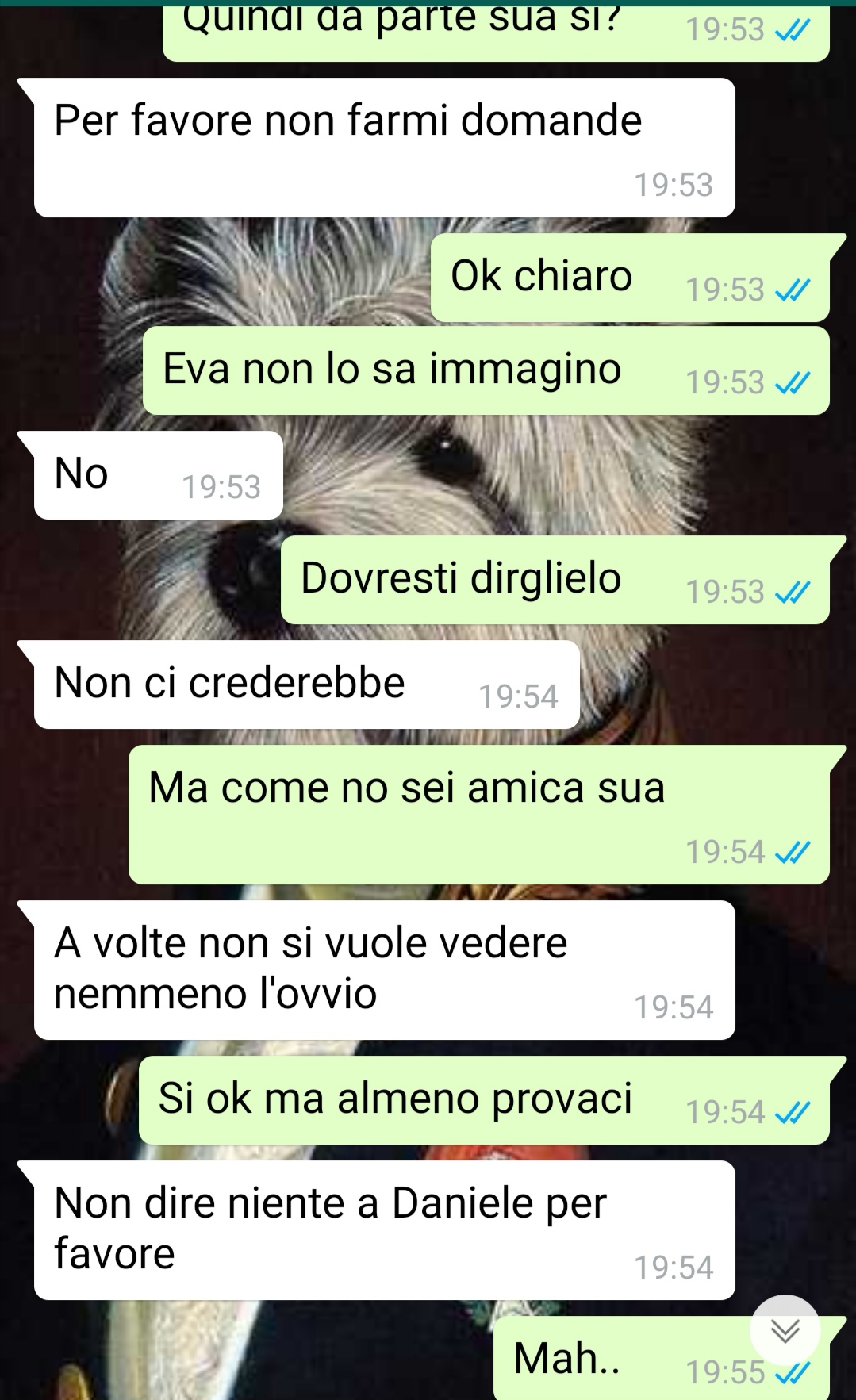Select the 'No' message bubble

158,475
